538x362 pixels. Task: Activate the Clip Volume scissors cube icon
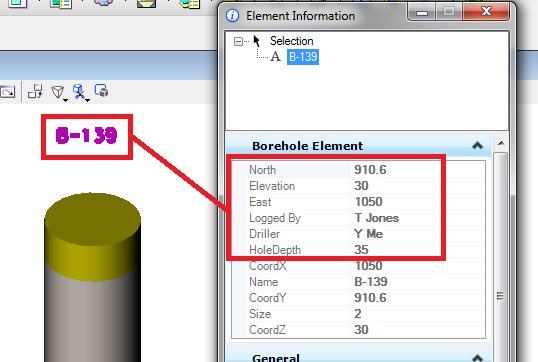[79, 92]
